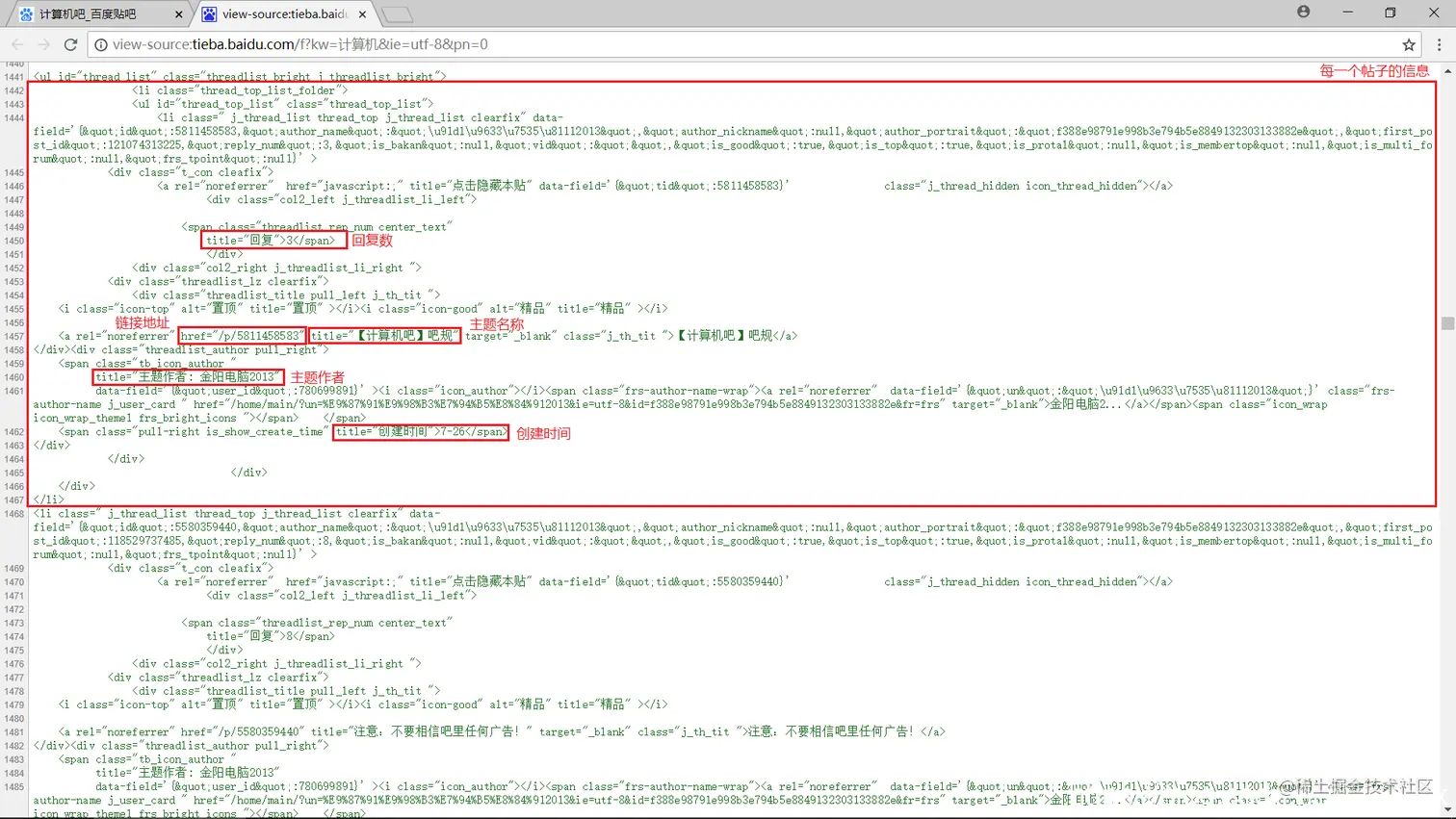Focus the address bar showing view-source:tieba.baidu.com
Screen dimensions: 1456x819
(751, 44)
